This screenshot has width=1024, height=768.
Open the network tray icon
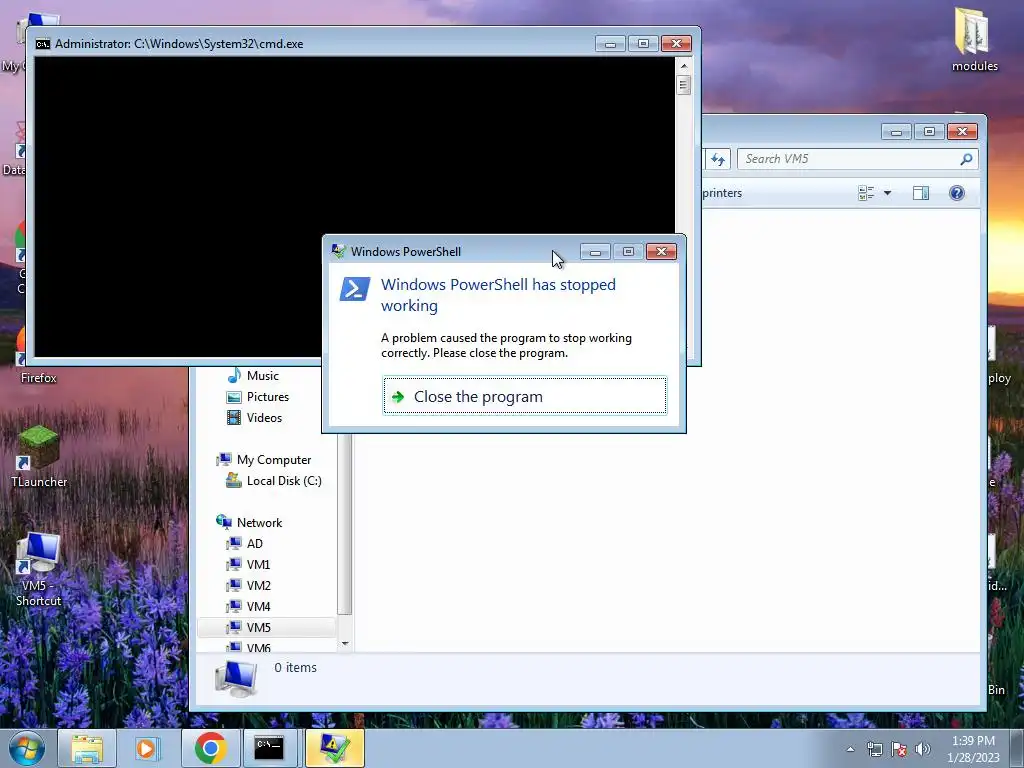pos(874,749)
